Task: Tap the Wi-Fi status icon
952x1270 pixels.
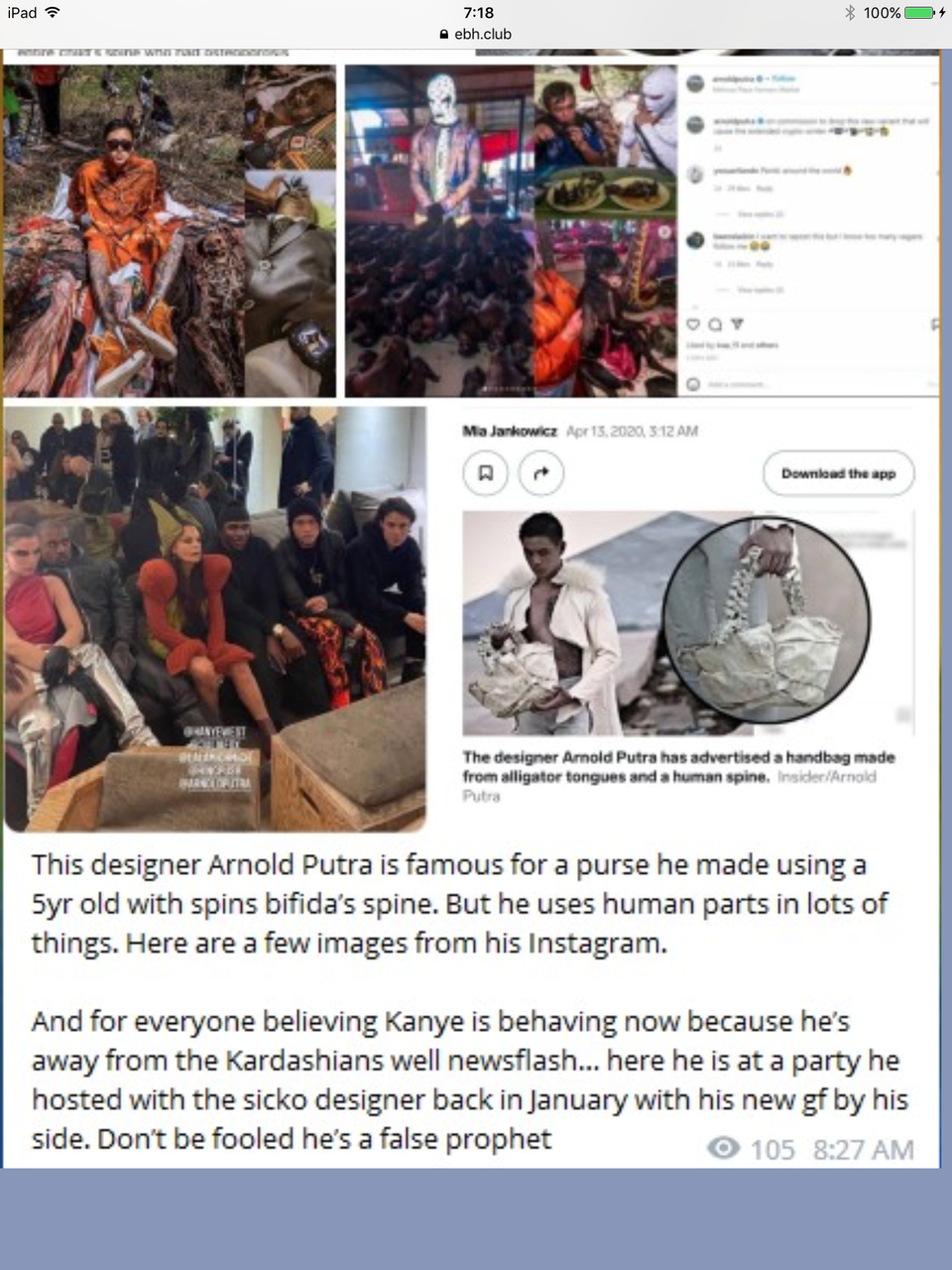Action: pos(53,13)
